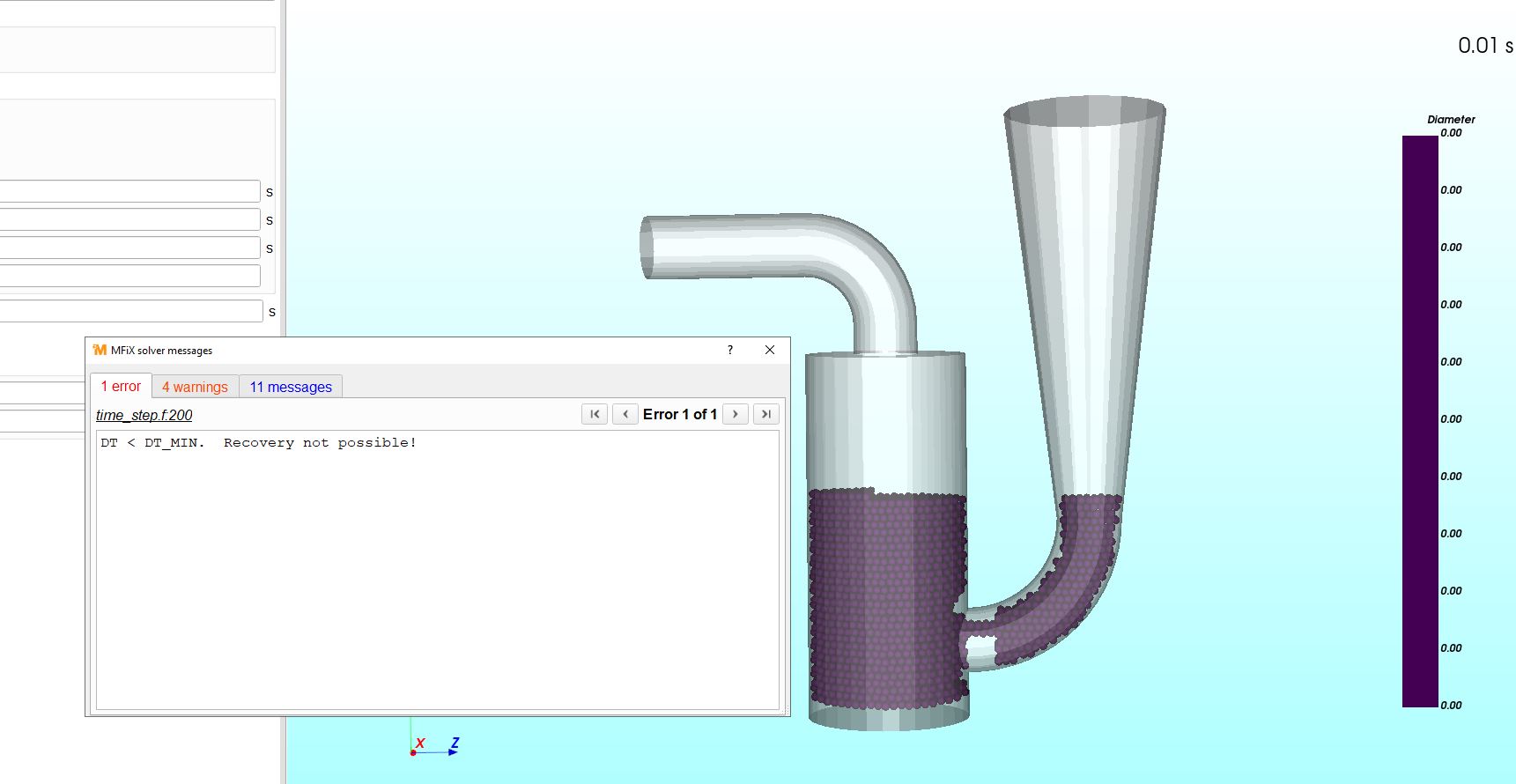Click the particle bed inside the cylinder

click(x=885, y=599)
